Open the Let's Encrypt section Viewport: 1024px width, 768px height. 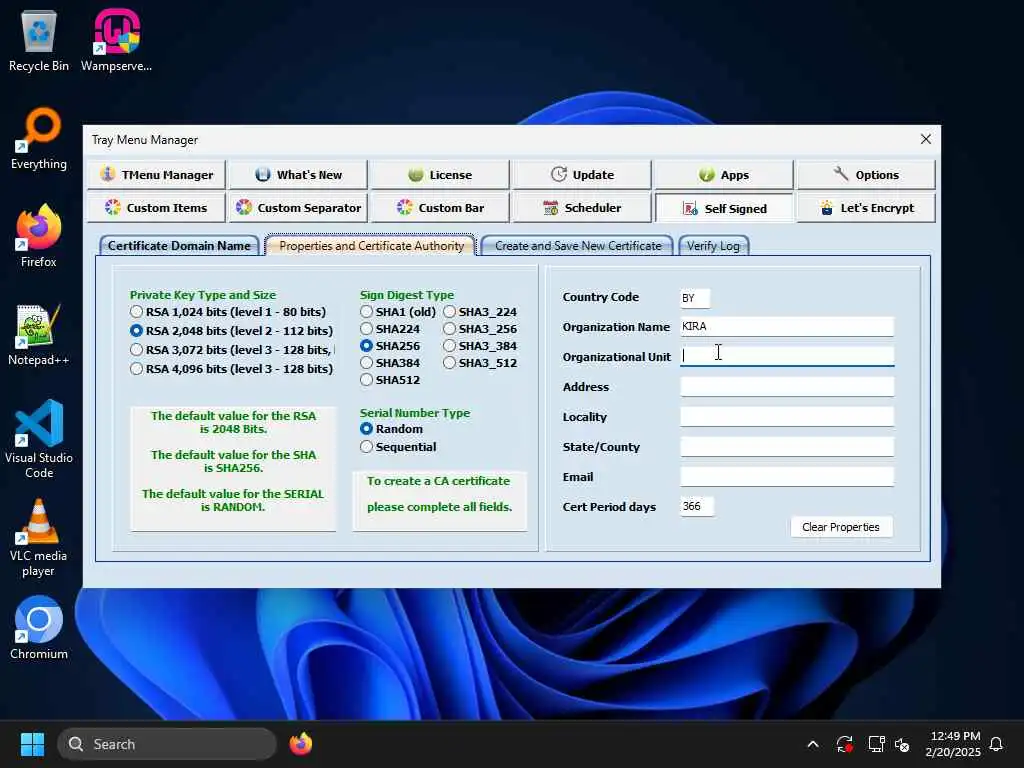point(866,208)
